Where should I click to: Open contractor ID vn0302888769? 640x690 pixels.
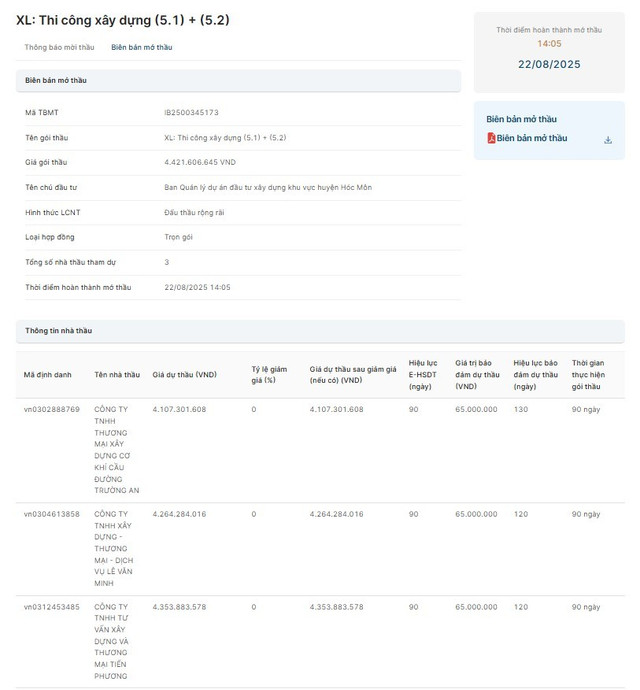pyautogui.click(x=52, y=410)
